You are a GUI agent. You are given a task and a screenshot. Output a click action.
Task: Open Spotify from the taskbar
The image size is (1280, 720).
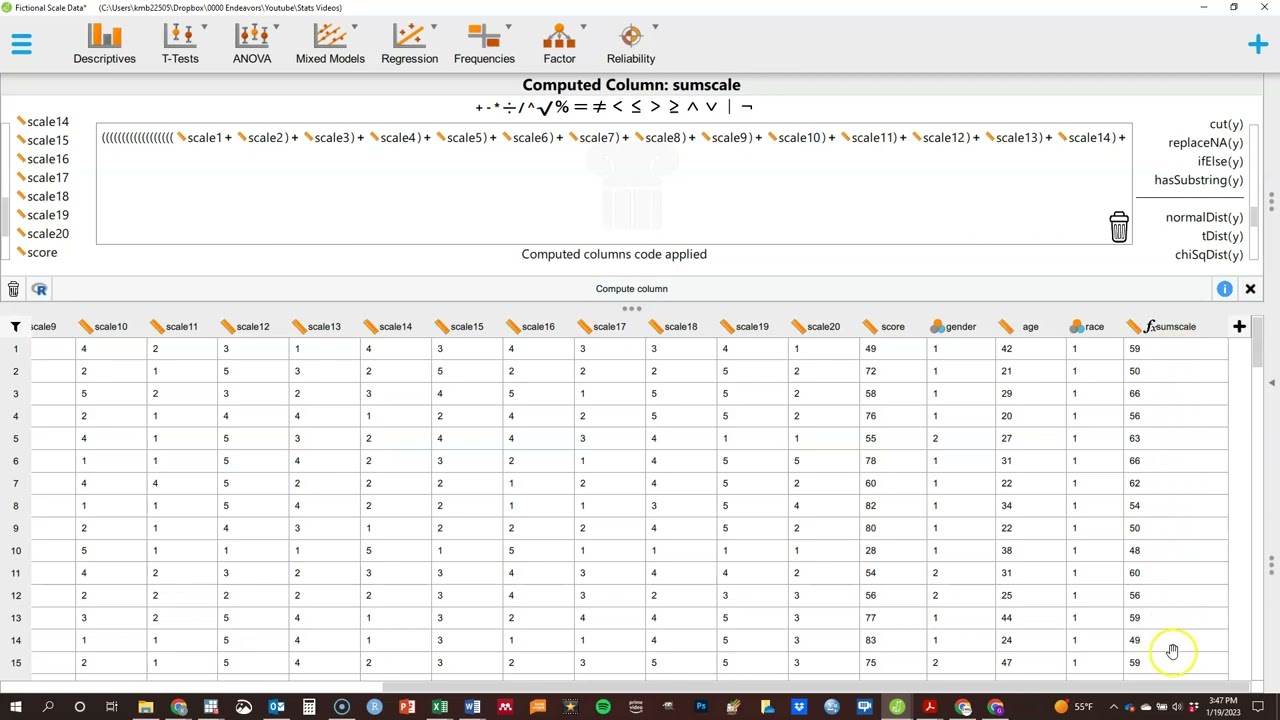(603, 707)
